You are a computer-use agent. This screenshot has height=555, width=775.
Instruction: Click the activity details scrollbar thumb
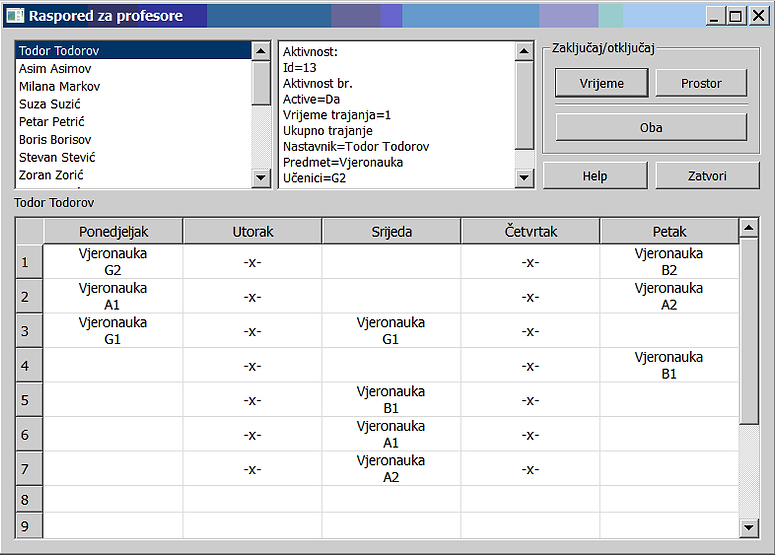pos(524,105)
